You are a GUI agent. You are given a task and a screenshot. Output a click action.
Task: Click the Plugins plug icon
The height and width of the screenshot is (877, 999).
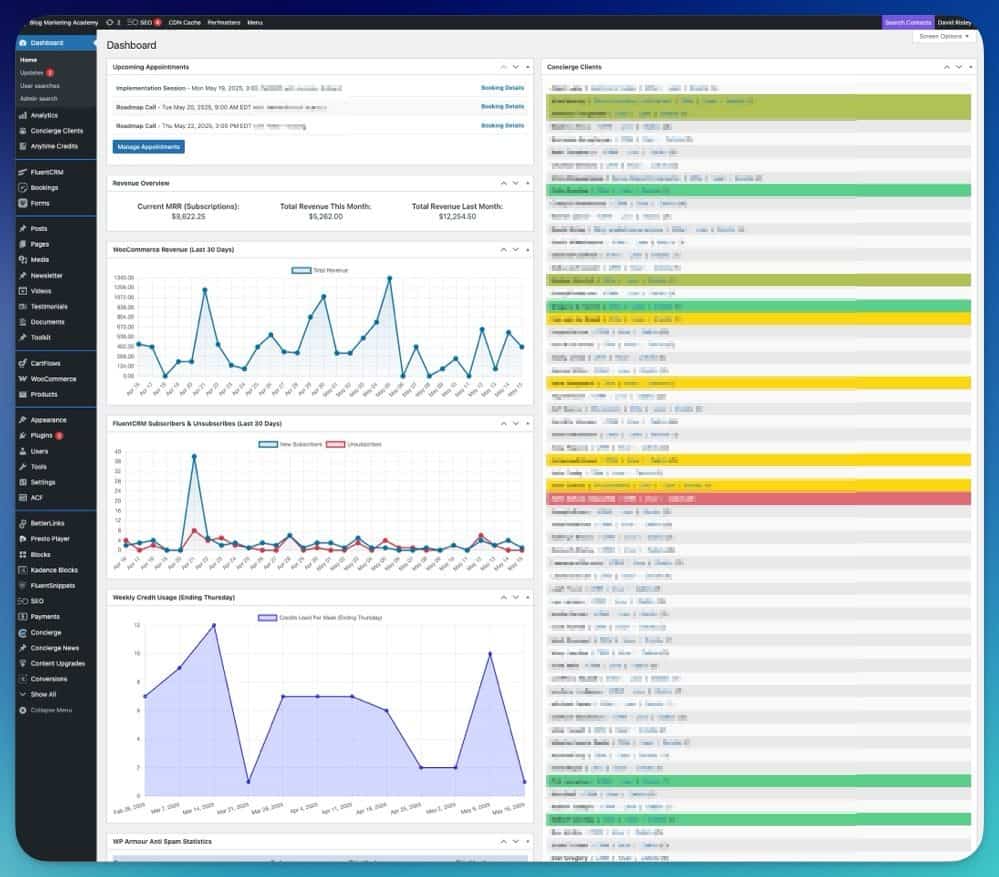click(23, 436)
